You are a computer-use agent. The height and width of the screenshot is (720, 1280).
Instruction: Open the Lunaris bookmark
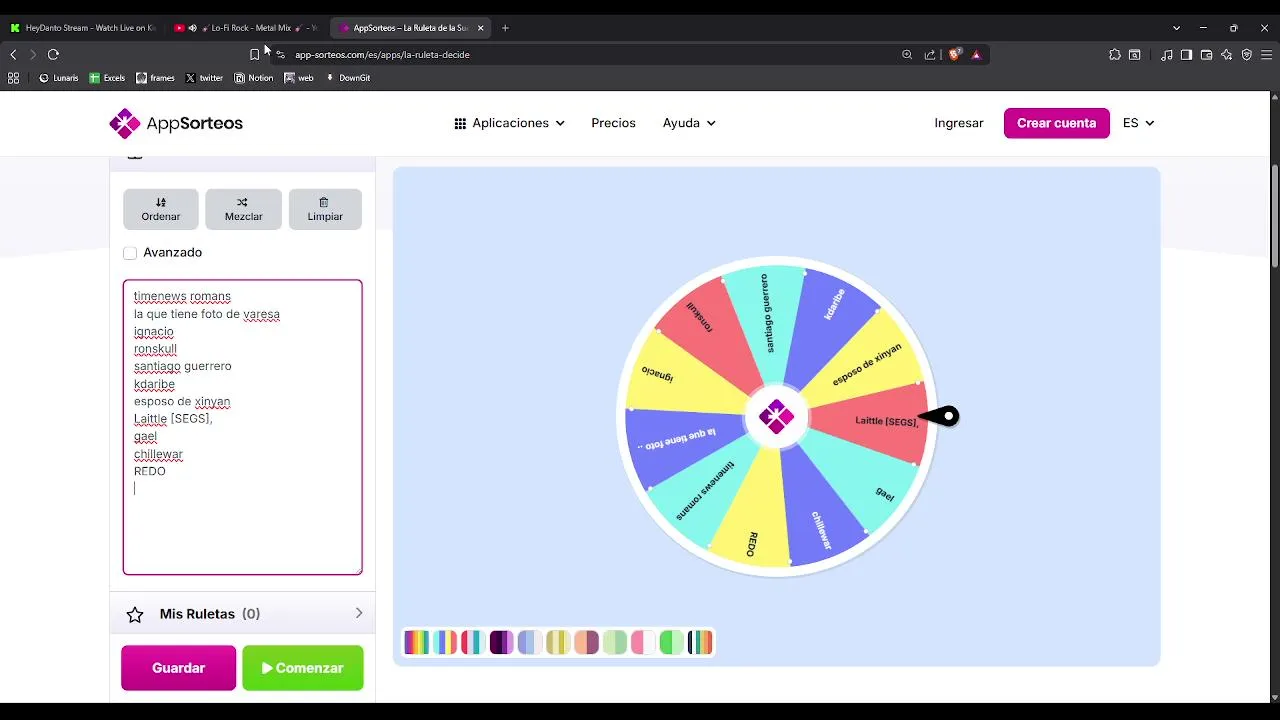[x=59, y=78]
